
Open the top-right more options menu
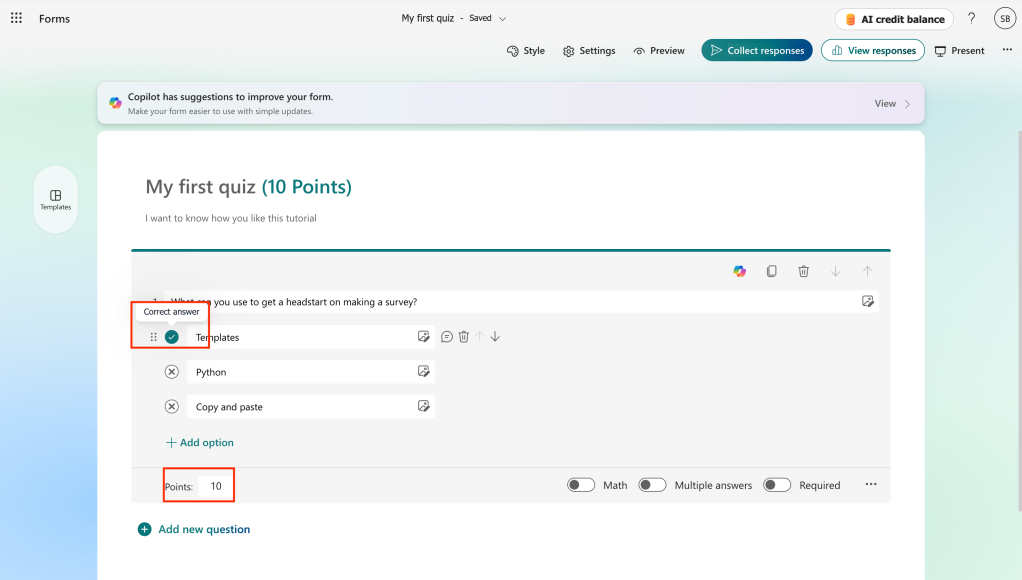[x=1005, y=49]
